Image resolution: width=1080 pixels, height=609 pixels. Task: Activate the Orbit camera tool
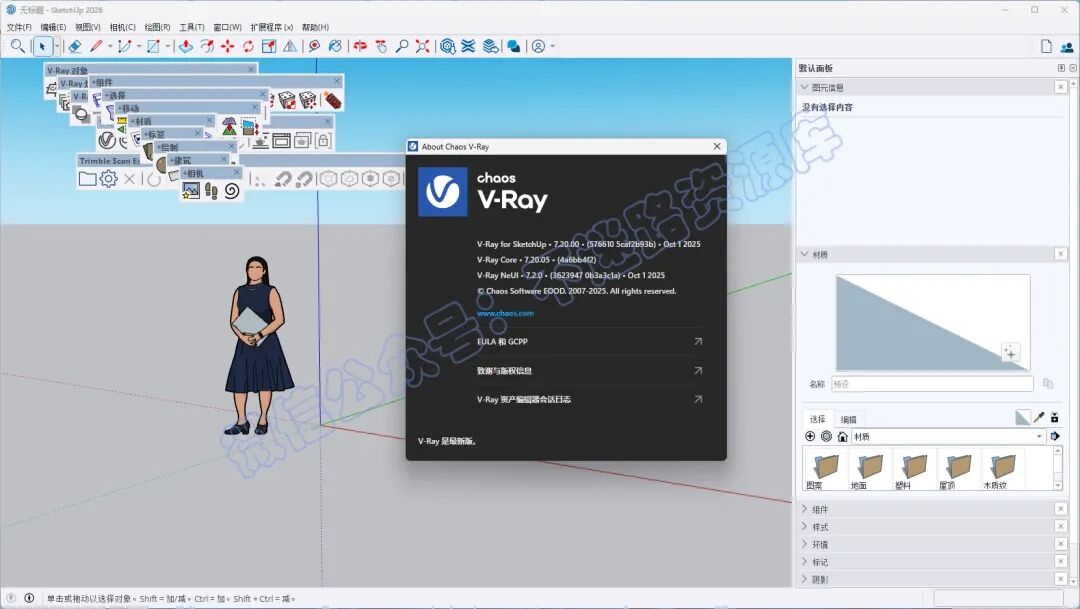pyautogui.click(x=360, y=46)
